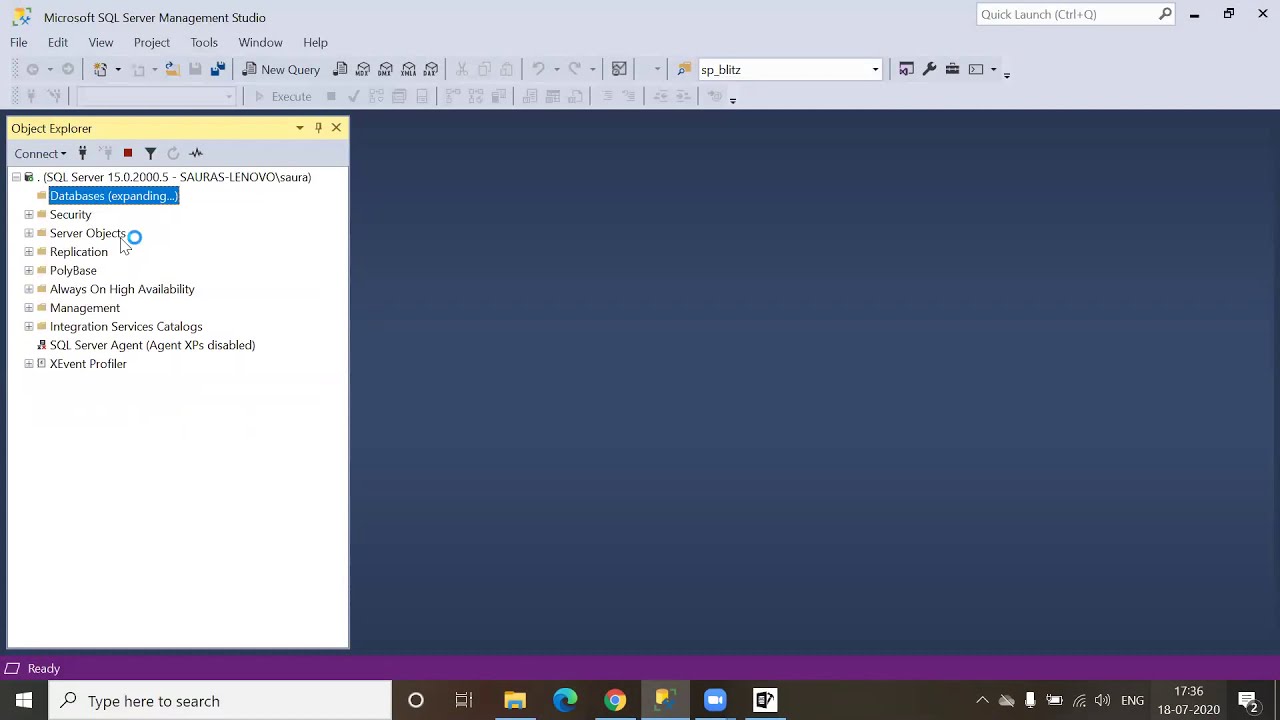Open the sp_blitz combo box dropdown
1280x720 pixels.
click(875, 70)
